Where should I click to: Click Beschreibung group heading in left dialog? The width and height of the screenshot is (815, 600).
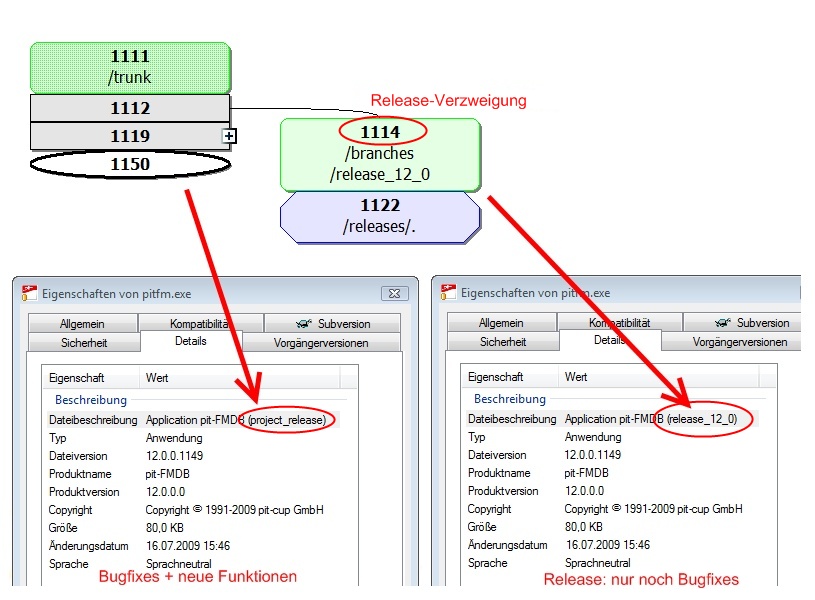[x=91, y=400]
